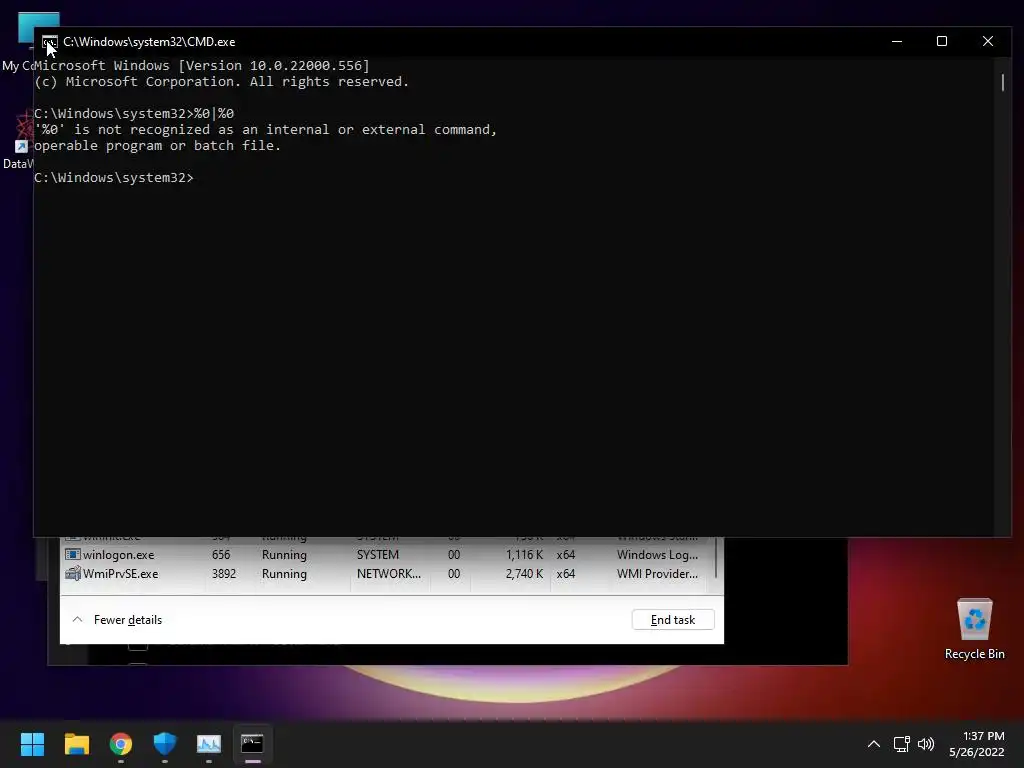Click the CMD window title bar icon

coord(50,42)
